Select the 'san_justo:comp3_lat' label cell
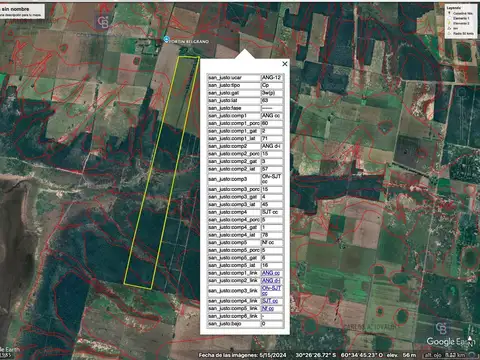The height and width of the screenshot is (360, 480). click(234, 204)
